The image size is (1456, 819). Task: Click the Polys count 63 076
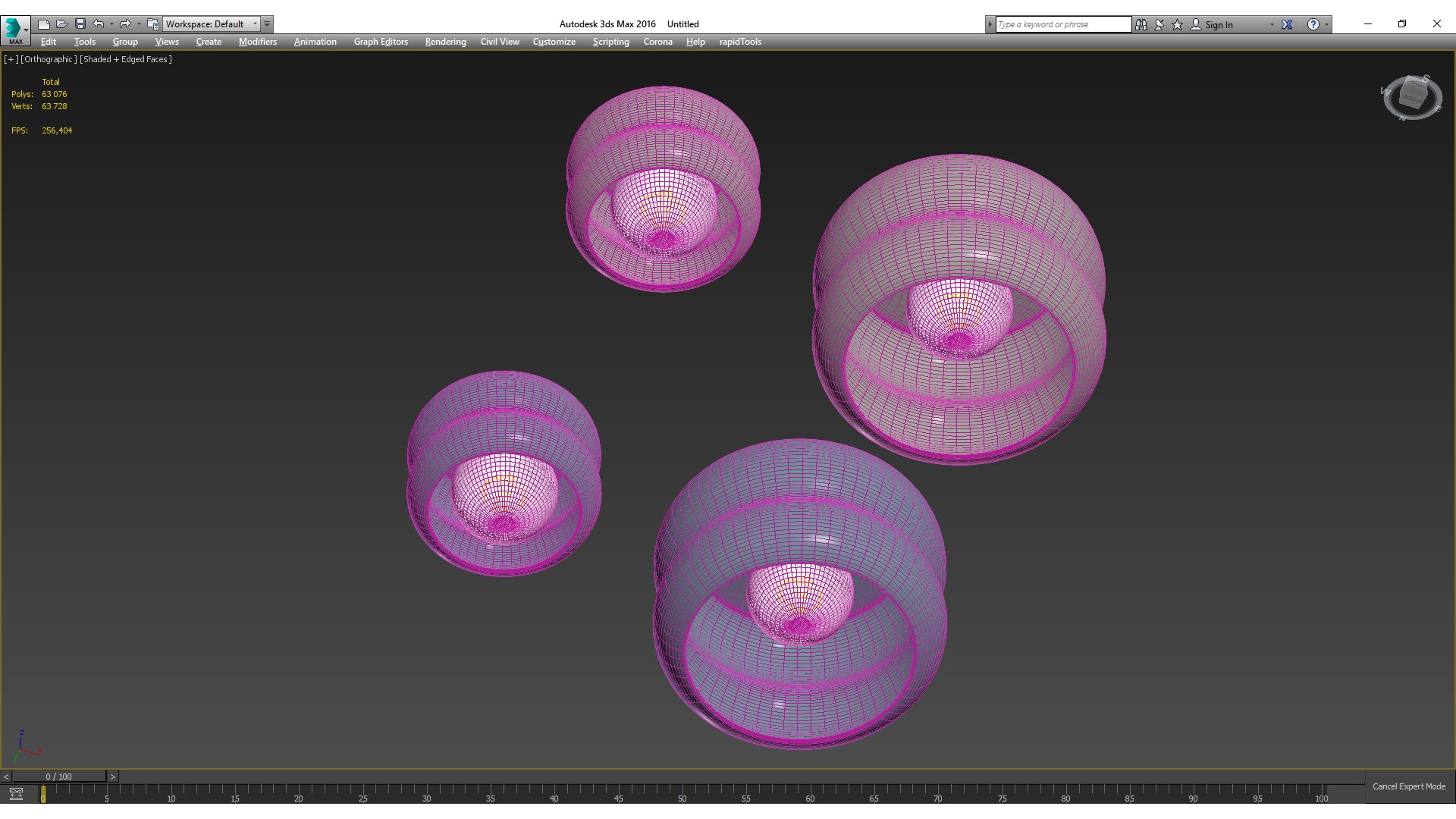[x=54, y=94]
